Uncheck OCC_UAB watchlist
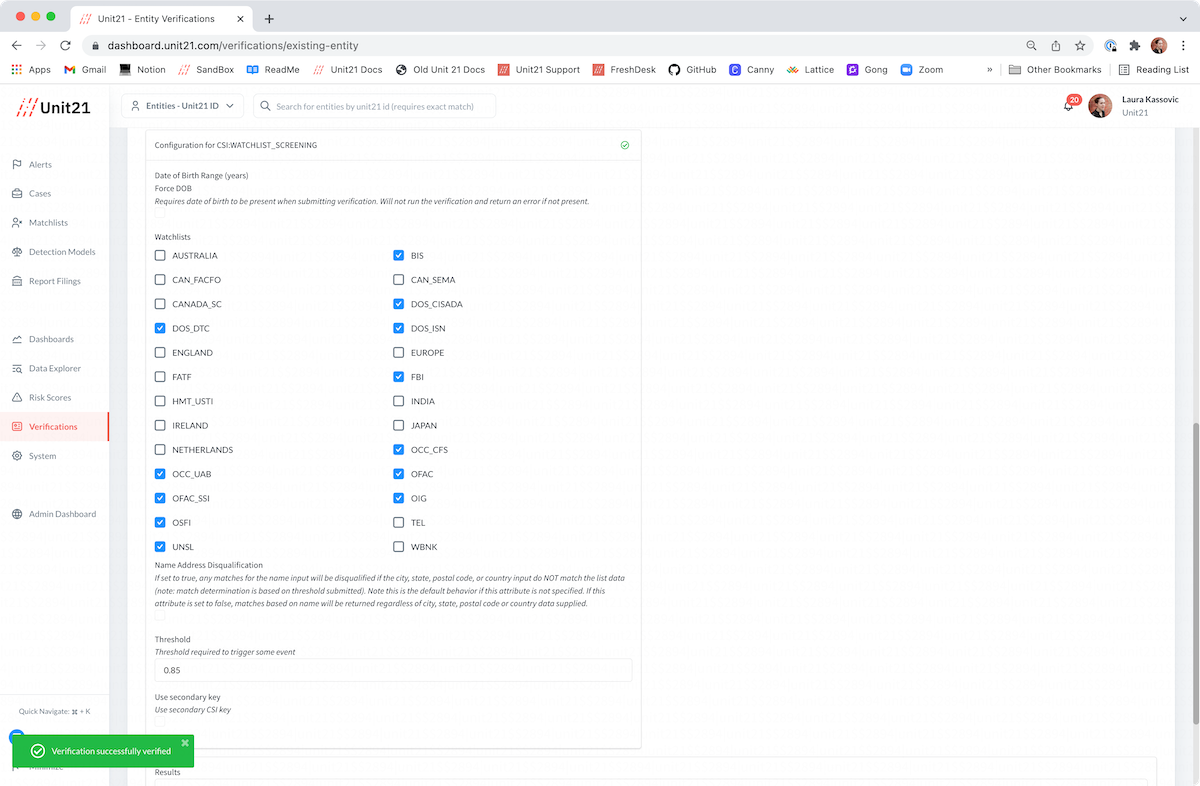This screenshot has height=786, width=1200. (x=160, y=474)
